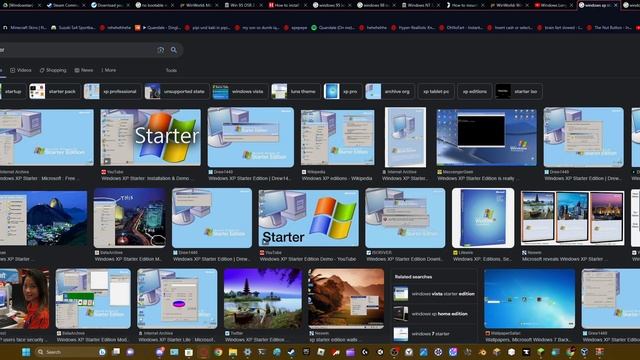Open the Windows Start button on the taskbar
640x360 pixels.
pyautogui.click(x=26, y=352)
